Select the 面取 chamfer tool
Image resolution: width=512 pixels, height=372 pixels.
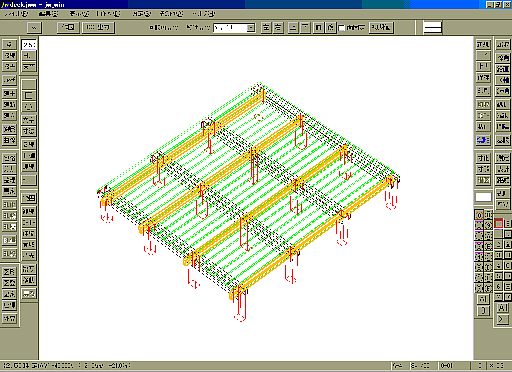click(x=29, y=244)
